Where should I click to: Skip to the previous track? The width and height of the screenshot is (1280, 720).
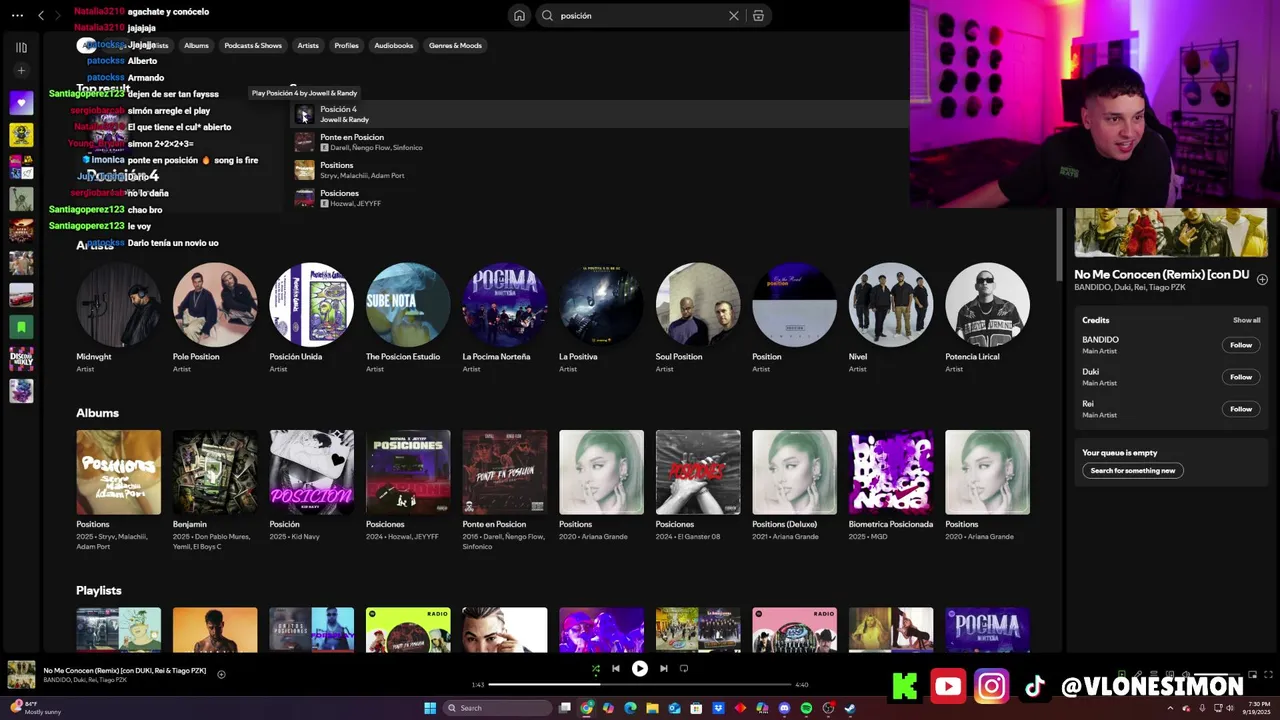pos(616,669)
